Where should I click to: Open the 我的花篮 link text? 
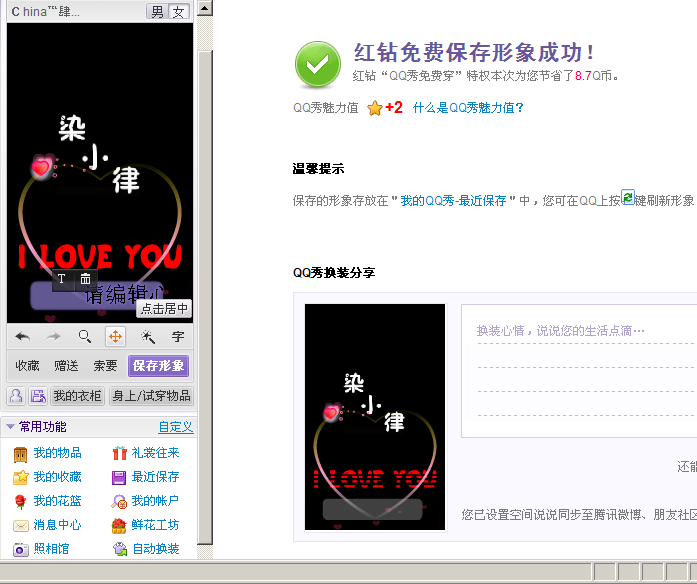57,501
